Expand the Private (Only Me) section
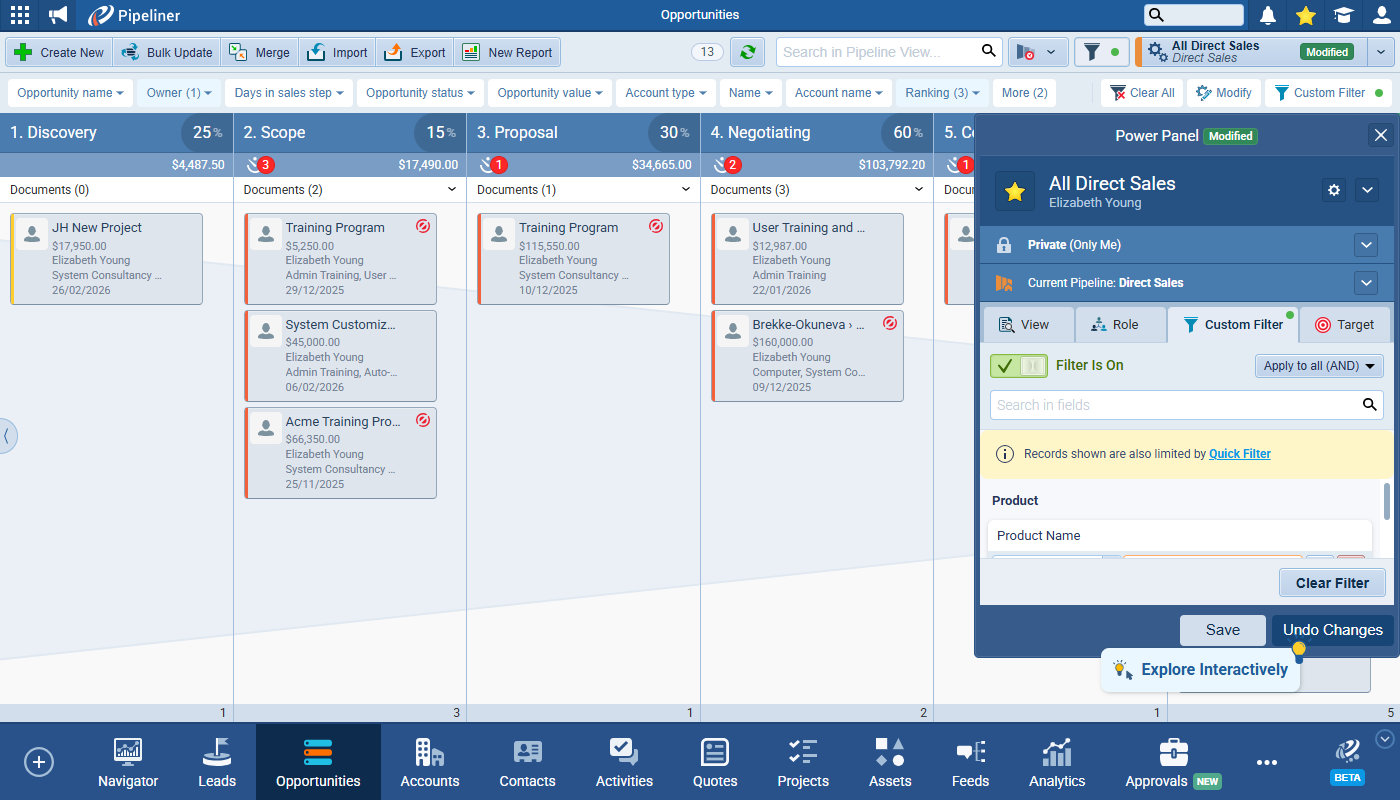1400x800 pixels. click(x=1366, y=245)
